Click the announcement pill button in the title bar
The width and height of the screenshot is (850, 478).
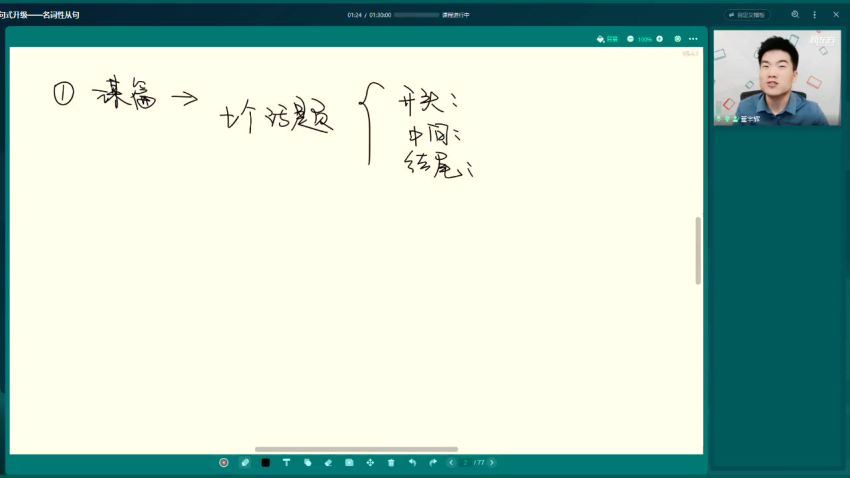pyautogui.click(x=747, y=15)
